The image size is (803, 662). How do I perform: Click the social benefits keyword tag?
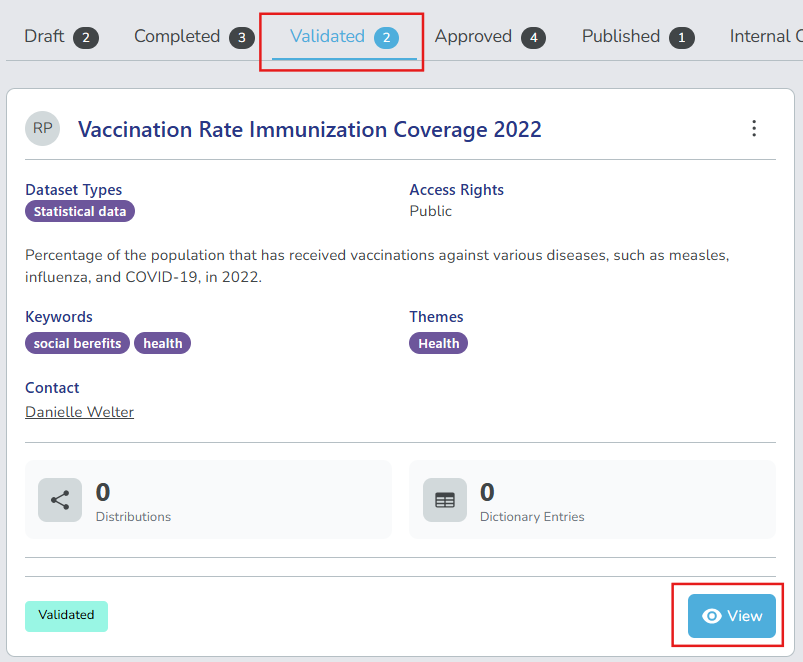[77, 343]
